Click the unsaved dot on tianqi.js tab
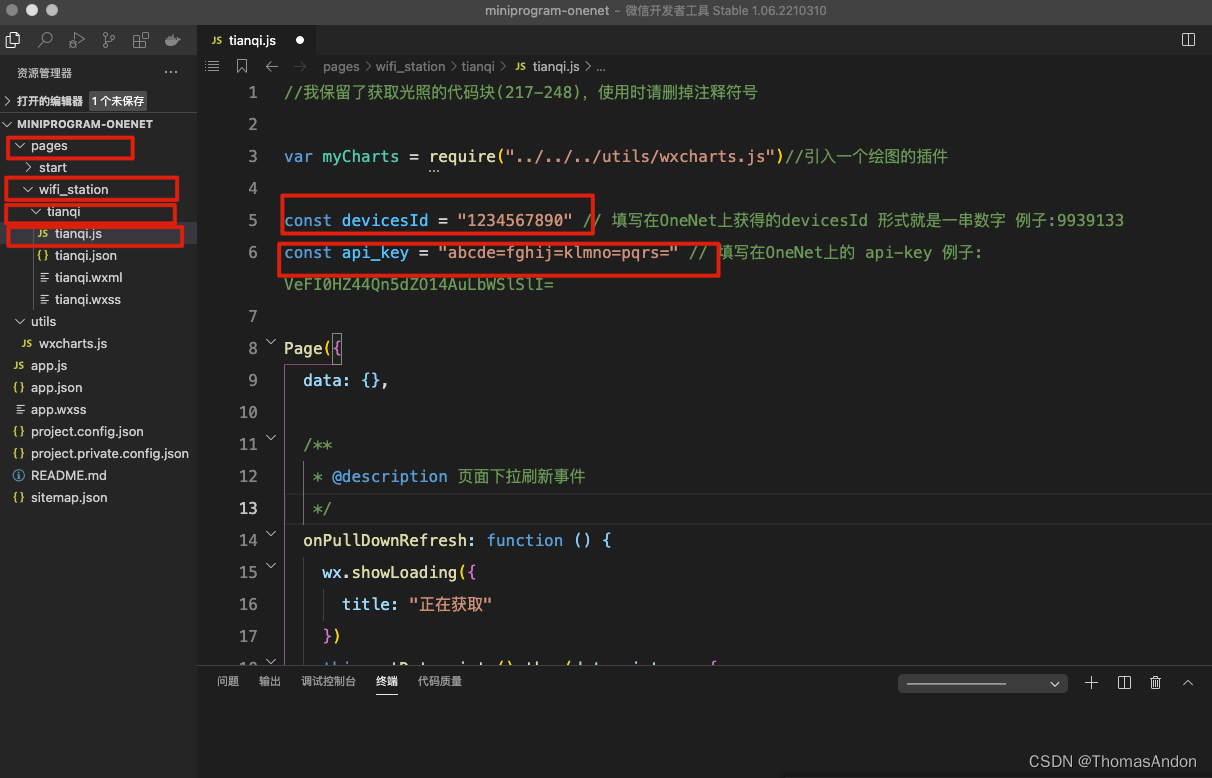The image size is (1212, 778). tap(299, 41)
